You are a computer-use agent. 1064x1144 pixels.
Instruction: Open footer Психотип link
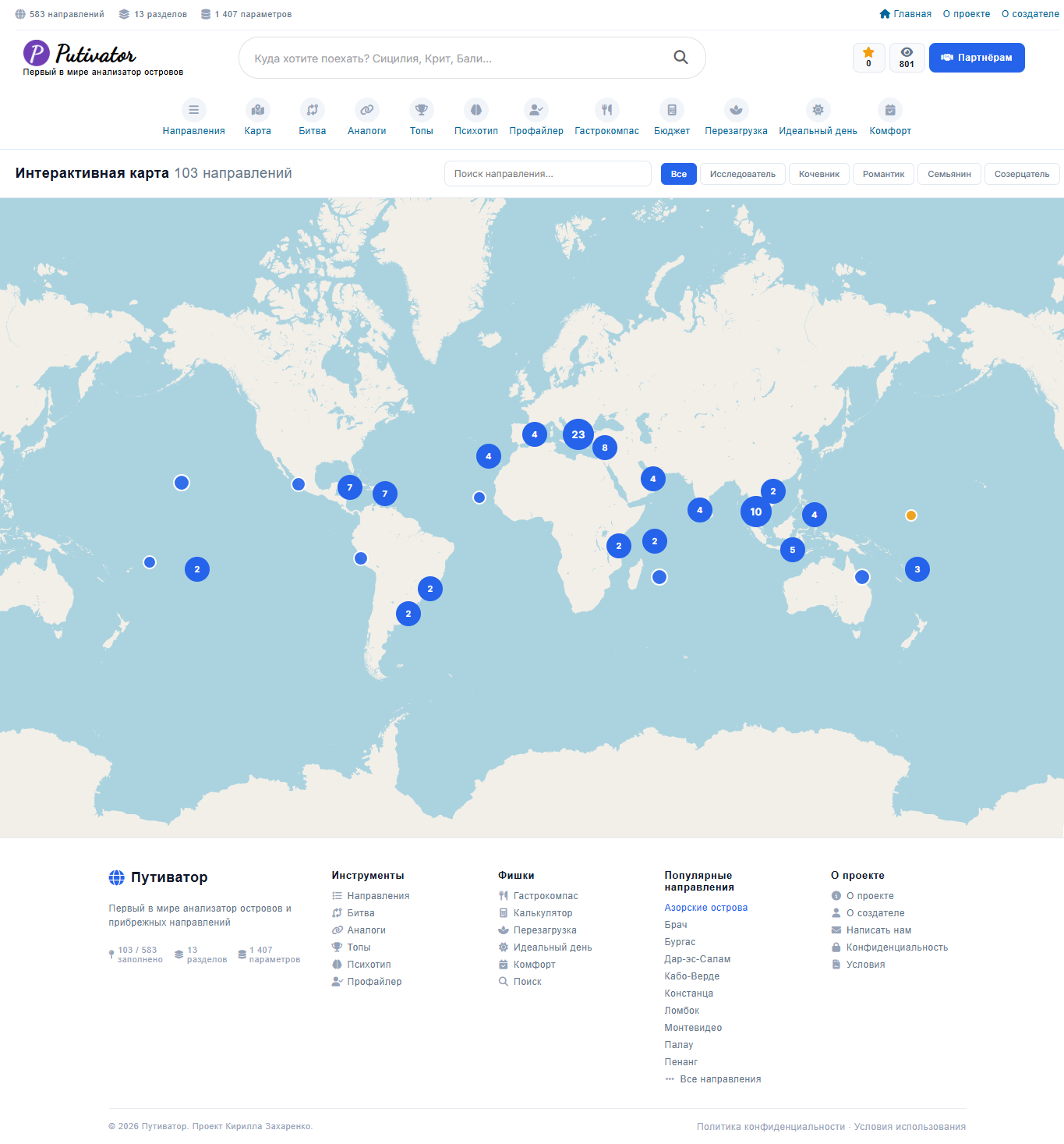click(x=361, y=965)
